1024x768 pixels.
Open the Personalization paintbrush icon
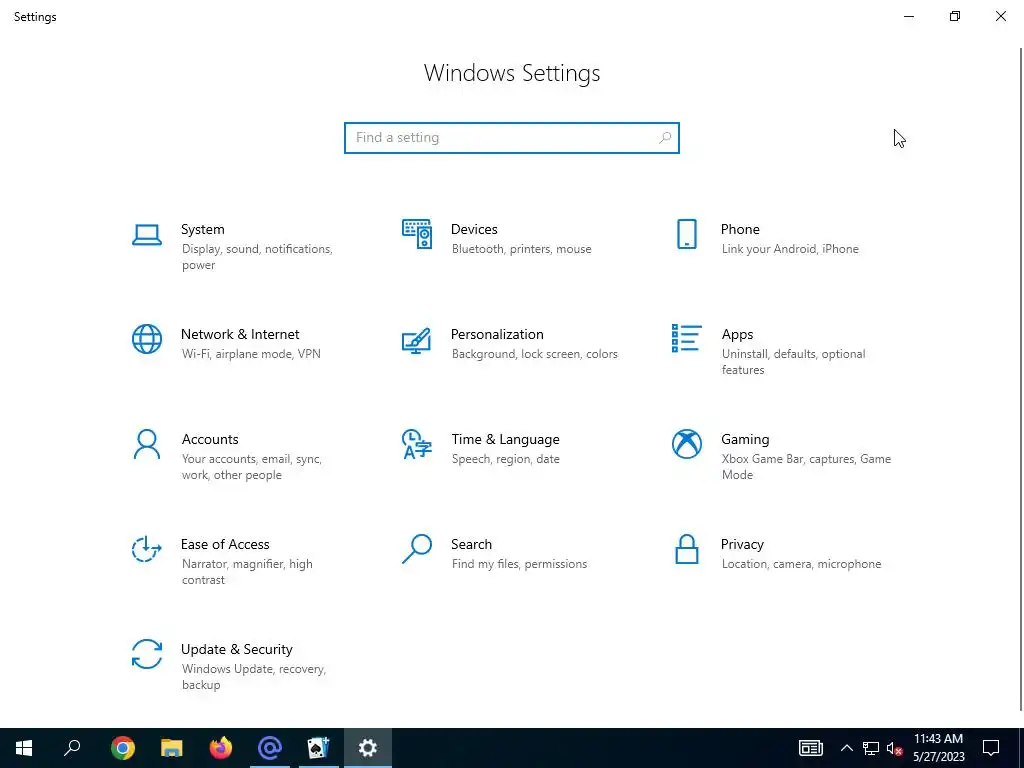[417, 340]
